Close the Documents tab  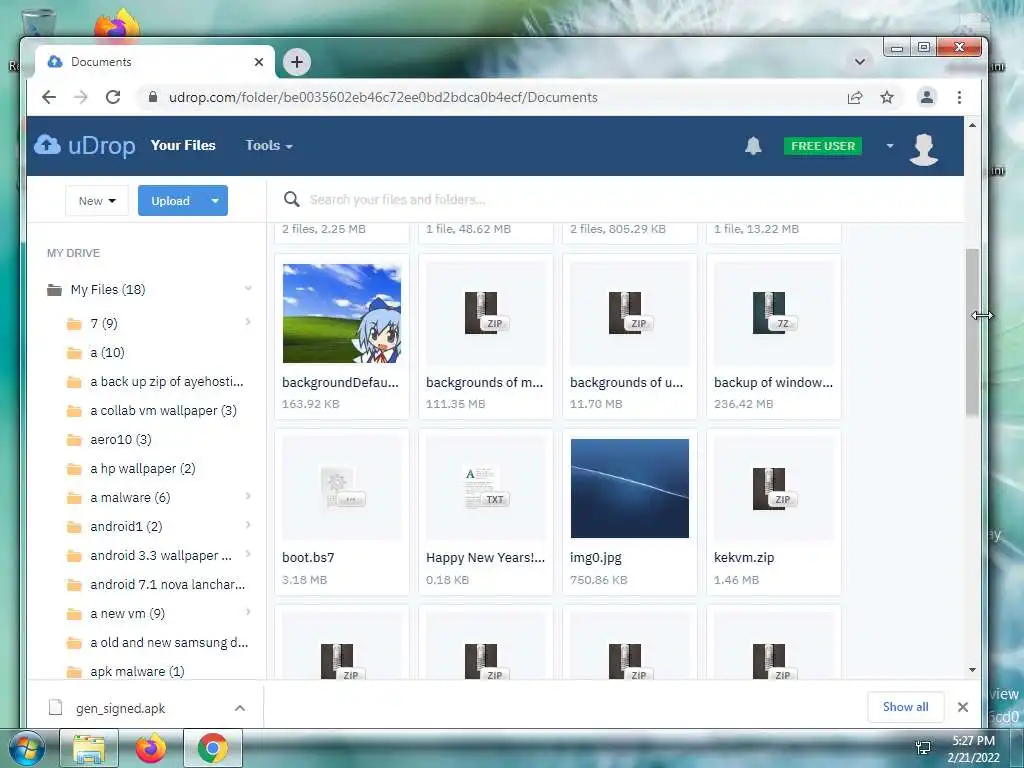coord(259,62)
